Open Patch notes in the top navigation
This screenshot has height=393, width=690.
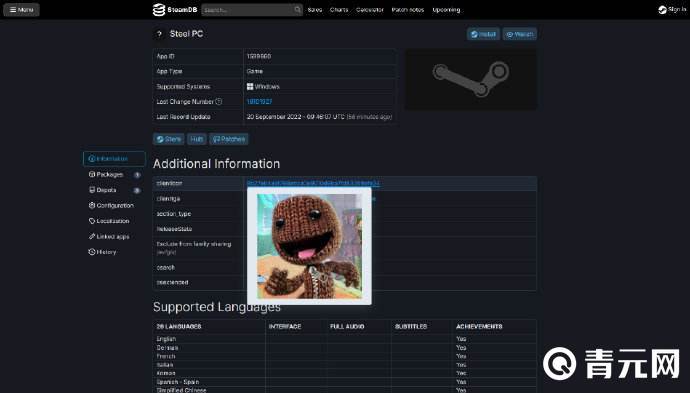pyautogui.click(x=407, y=10)
